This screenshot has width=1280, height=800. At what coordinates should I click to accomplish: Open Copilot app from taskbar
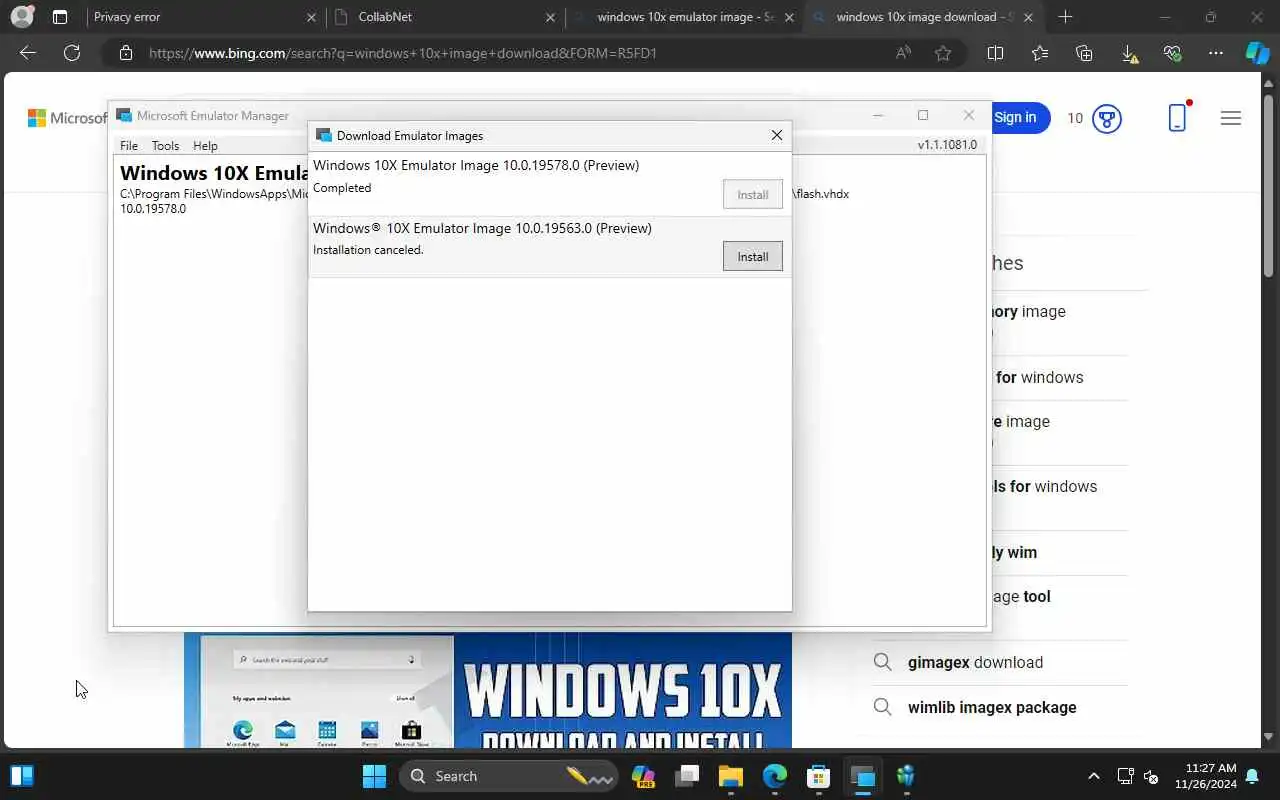point(643,776)
